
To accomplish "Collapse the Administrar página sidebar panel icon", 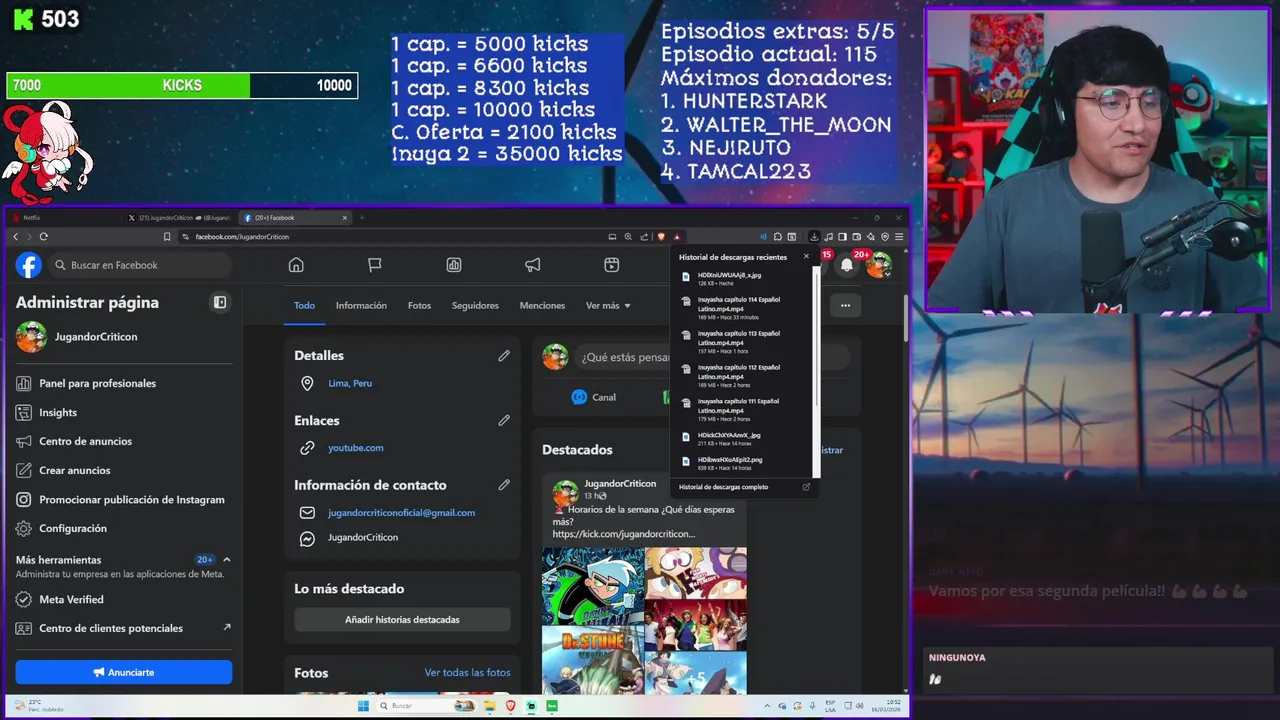I will pyautogui.click(x=220, y=302).
